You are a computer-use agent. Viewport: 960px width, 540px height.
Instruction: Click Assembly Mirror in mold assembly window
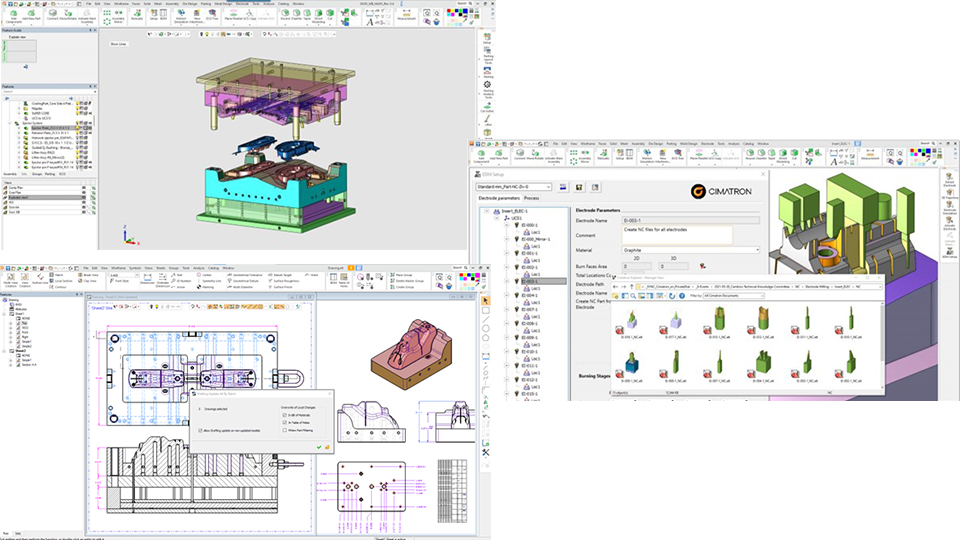[x=118, y=16]
